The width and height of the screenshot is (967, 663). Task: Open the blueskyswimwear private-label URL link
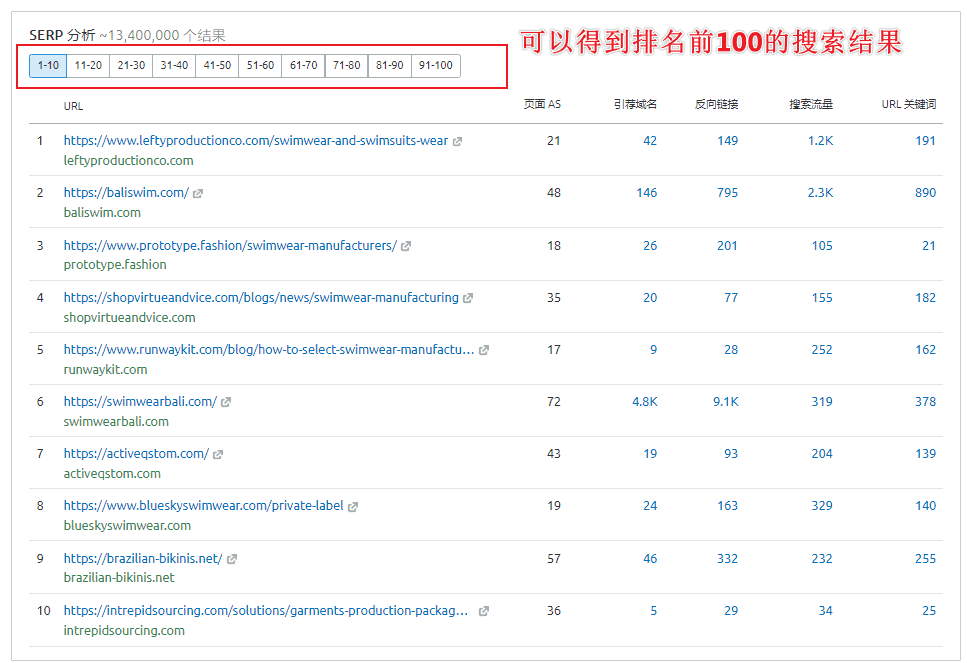tap(203, 506)
